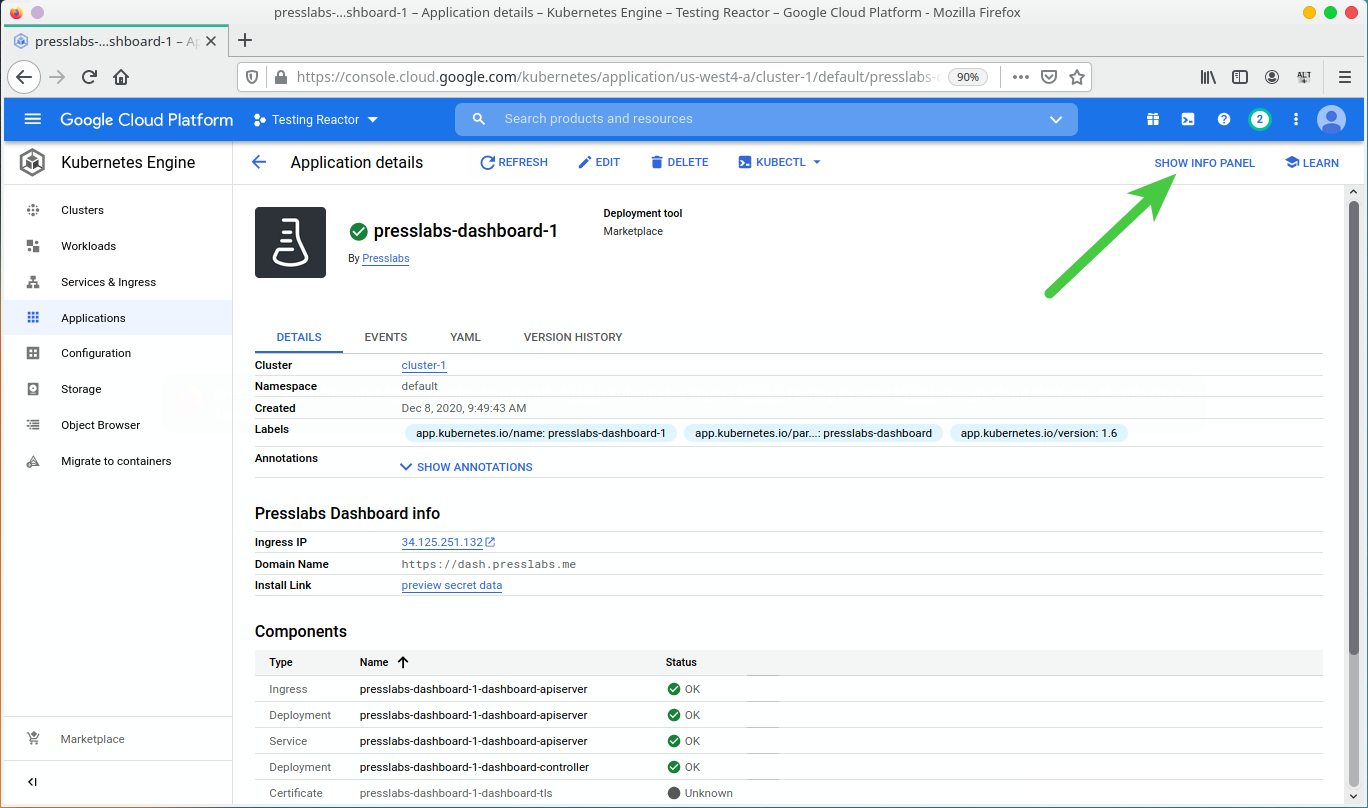This screenshot has height=808, width=1368.
Task: Click preview secret data link
Action: (452, 585)
